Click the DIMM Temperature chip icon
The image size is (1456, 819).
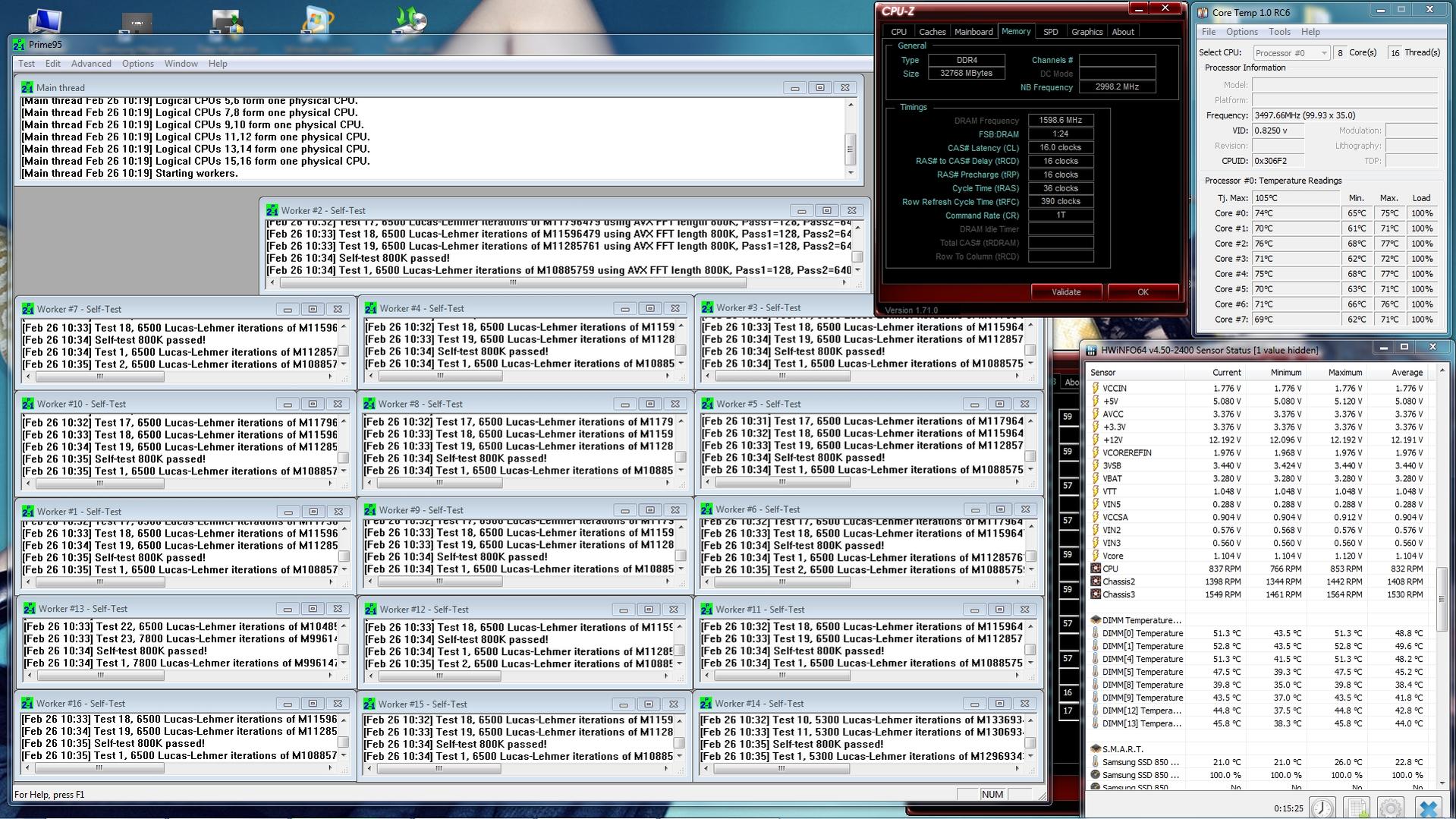coord(1096,620)
